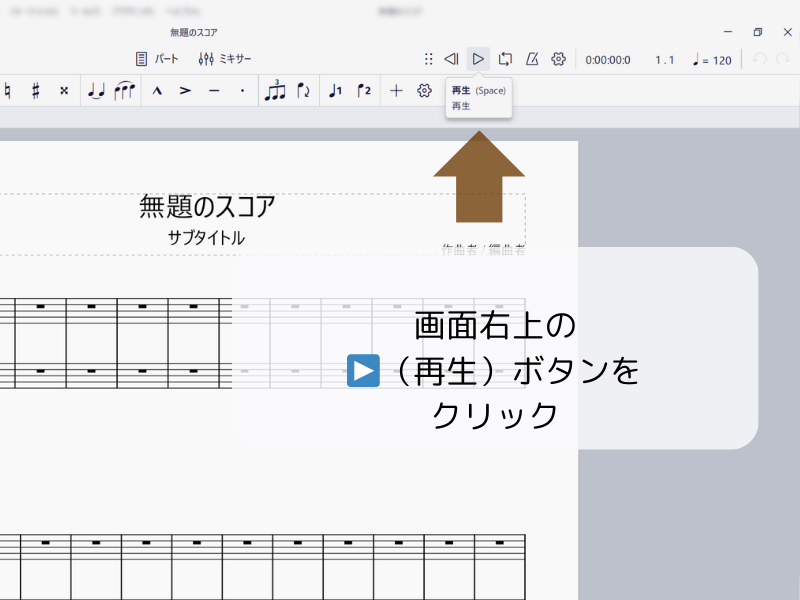Open the playback settings gear
The image size is (800, 600).
[558, 58]
